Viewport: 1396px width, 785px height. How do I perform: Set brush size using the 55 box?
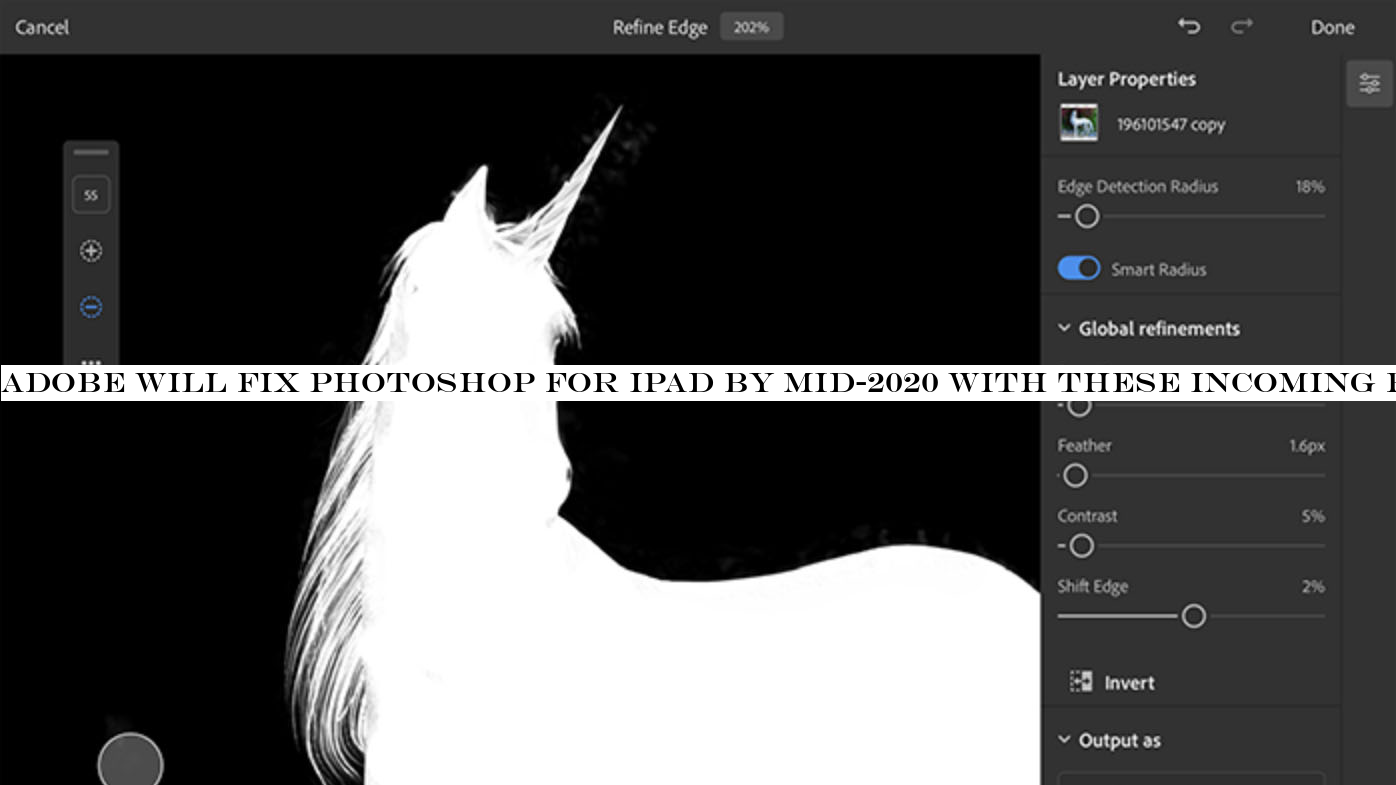click(91, 195)
